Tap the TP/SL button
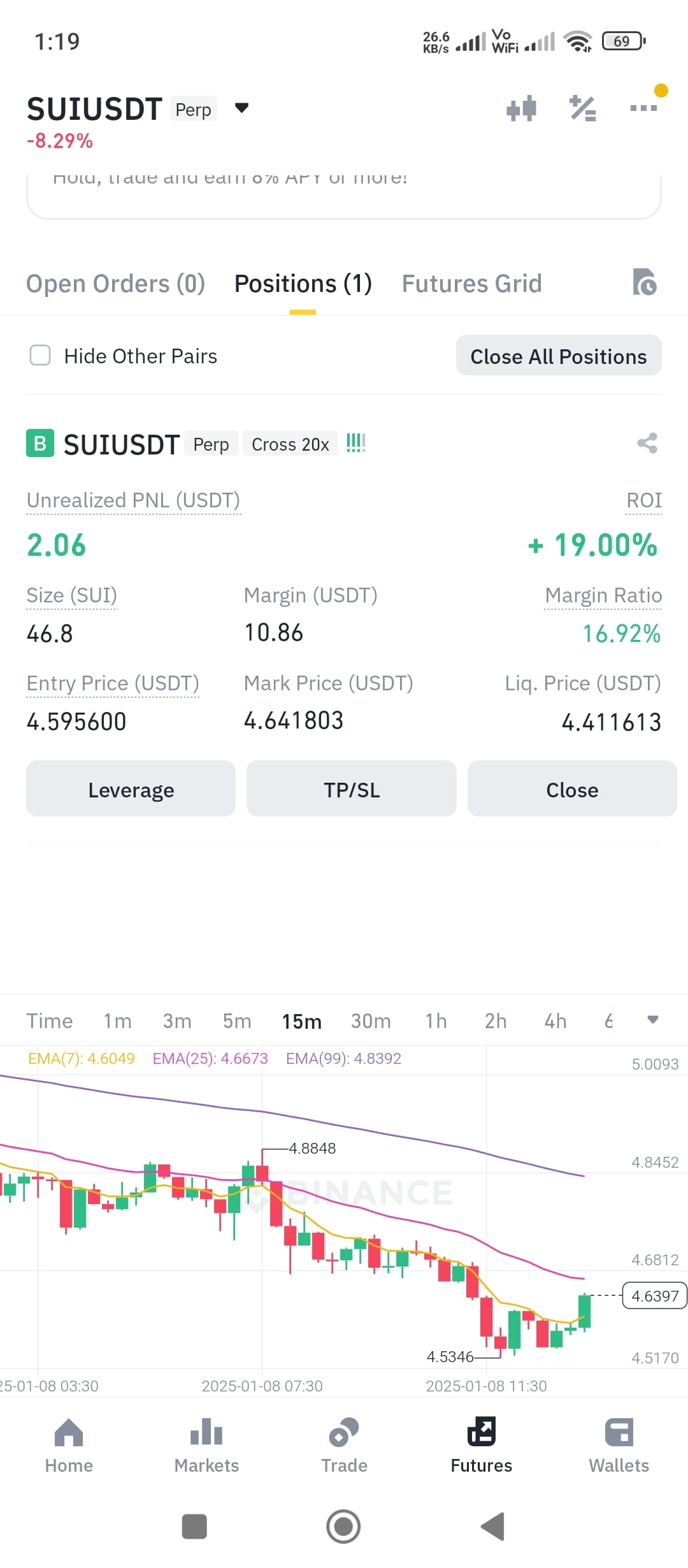688x1568 pixels. click(x=352, y=789)
